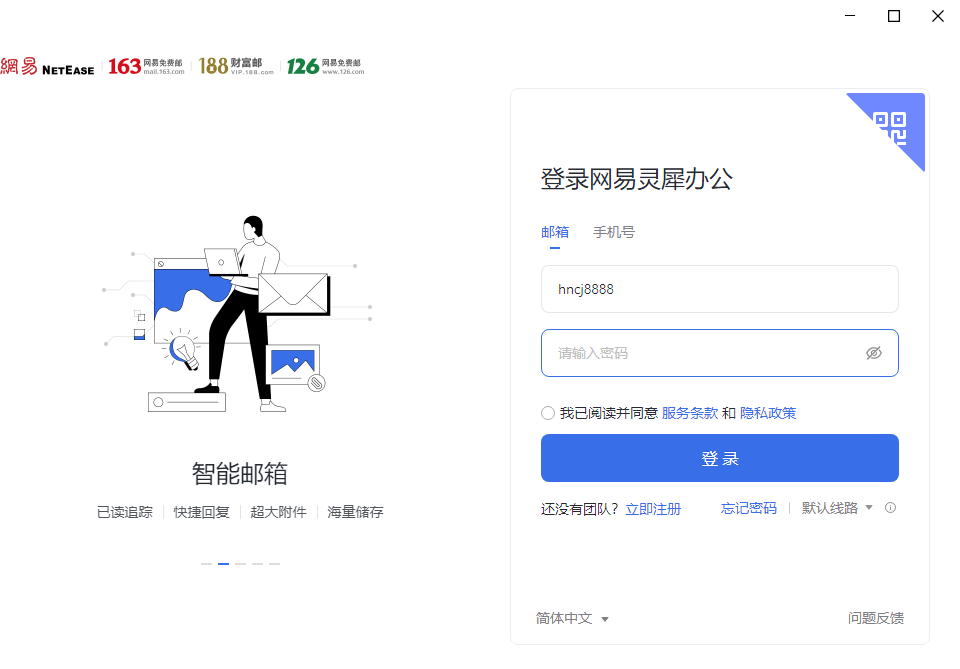Maximize the login window
Viewport: 960px width, 669px height.
click(x=894, y=16)
